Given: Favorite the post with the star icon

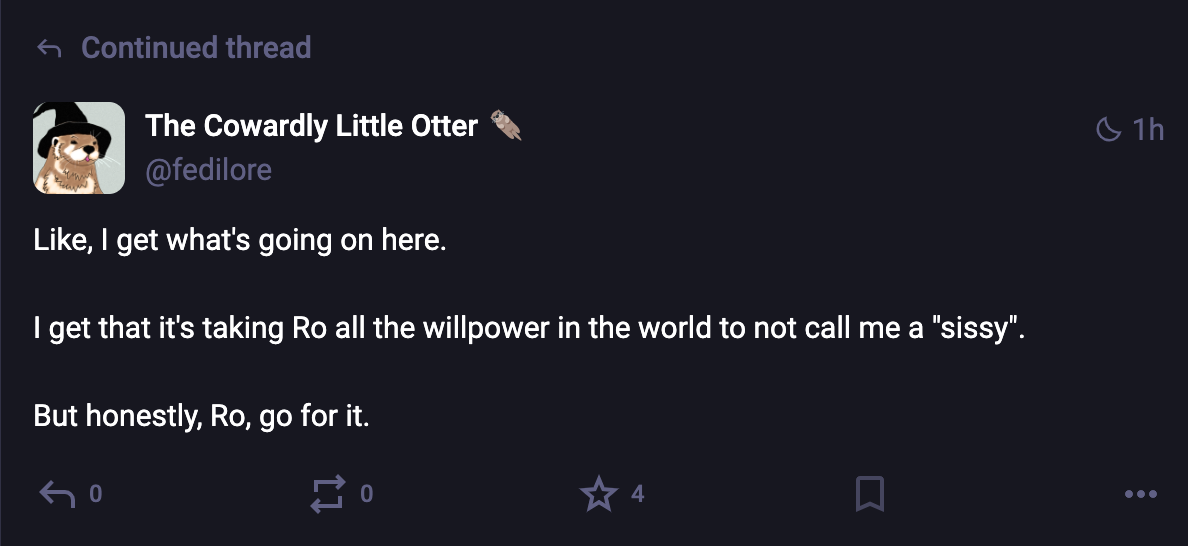Looking at the screenshot, I should pos(599,494).
